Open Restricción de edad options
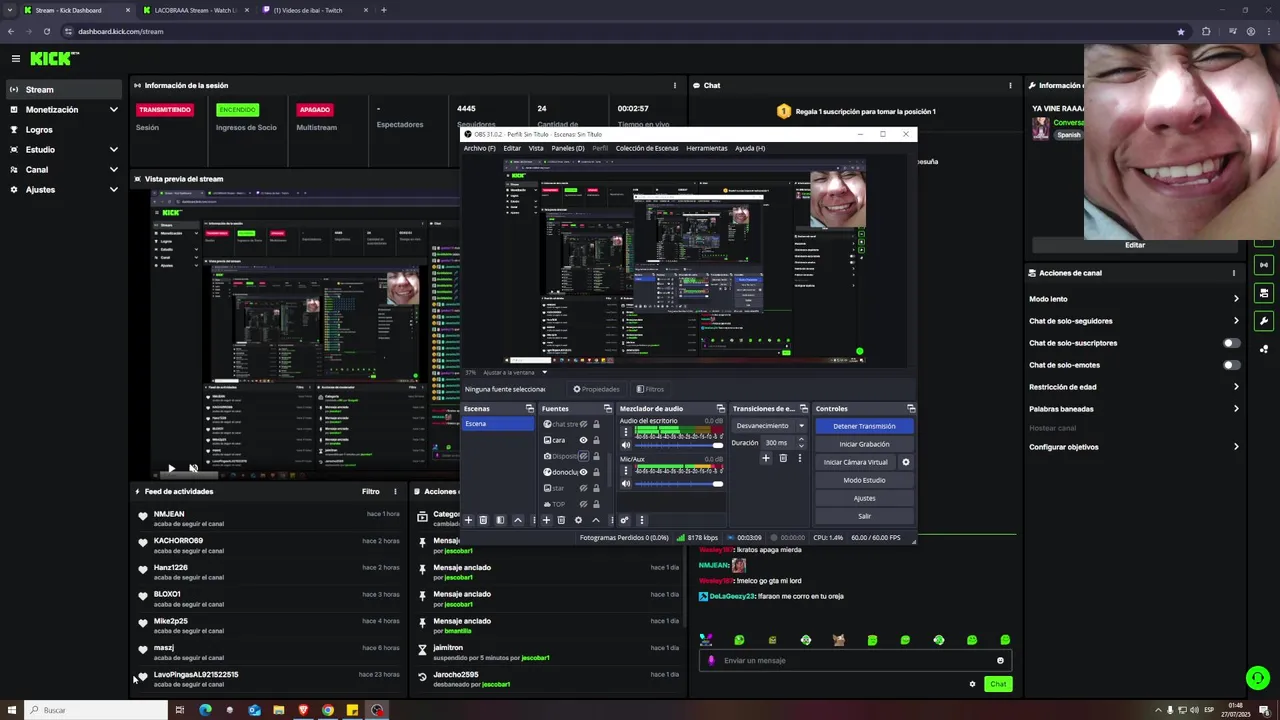 pyautogui.click(x=1134, y=387)
